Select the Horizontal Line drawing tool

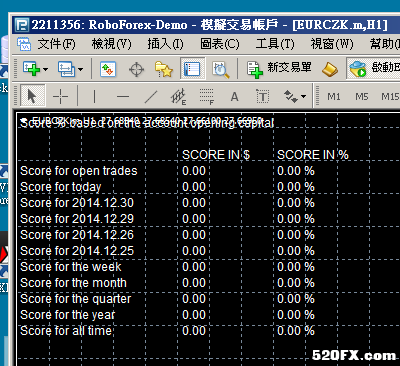pos(123,97)
